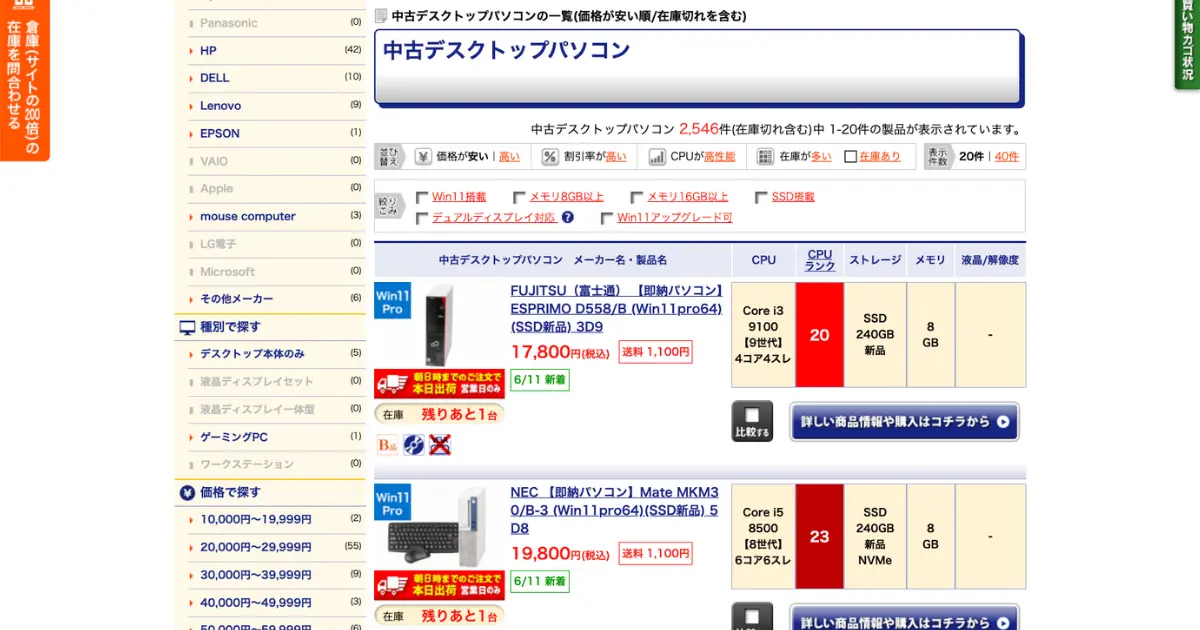Open その他メーカー category

(237, 299)
